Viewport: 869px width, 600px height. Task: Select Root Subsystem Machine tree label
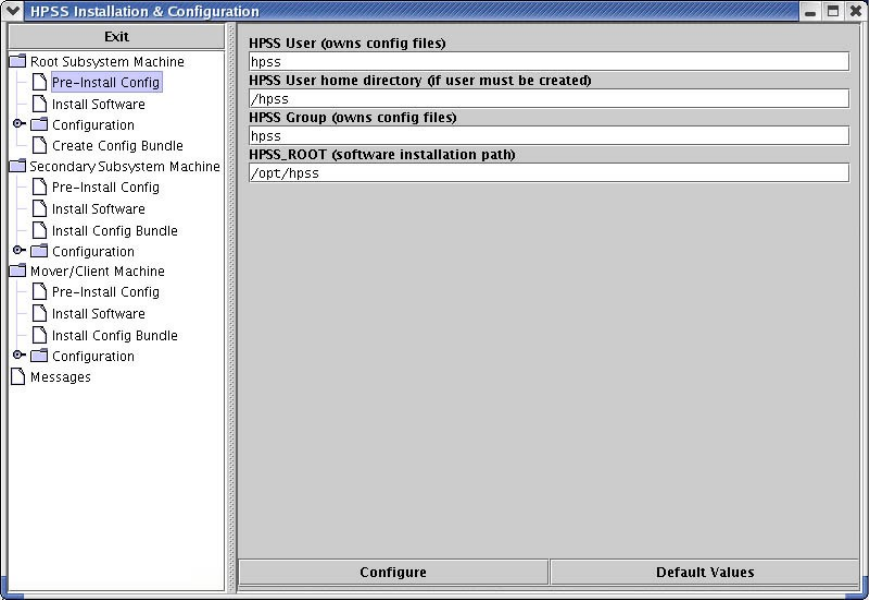pyautogui.click(x=107, y=61)
